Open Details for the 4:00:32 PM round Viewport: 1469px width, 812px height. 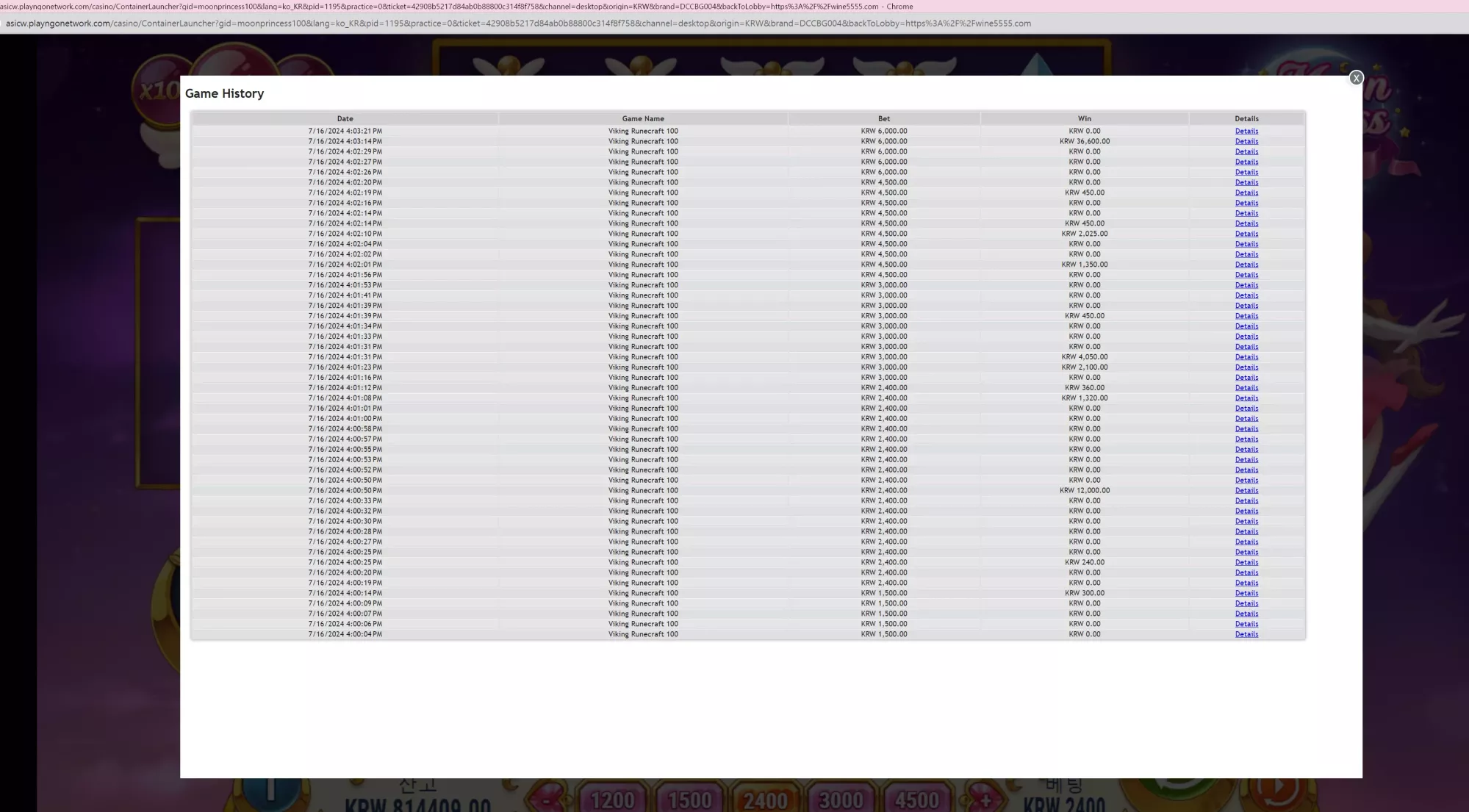point(1246,511)
